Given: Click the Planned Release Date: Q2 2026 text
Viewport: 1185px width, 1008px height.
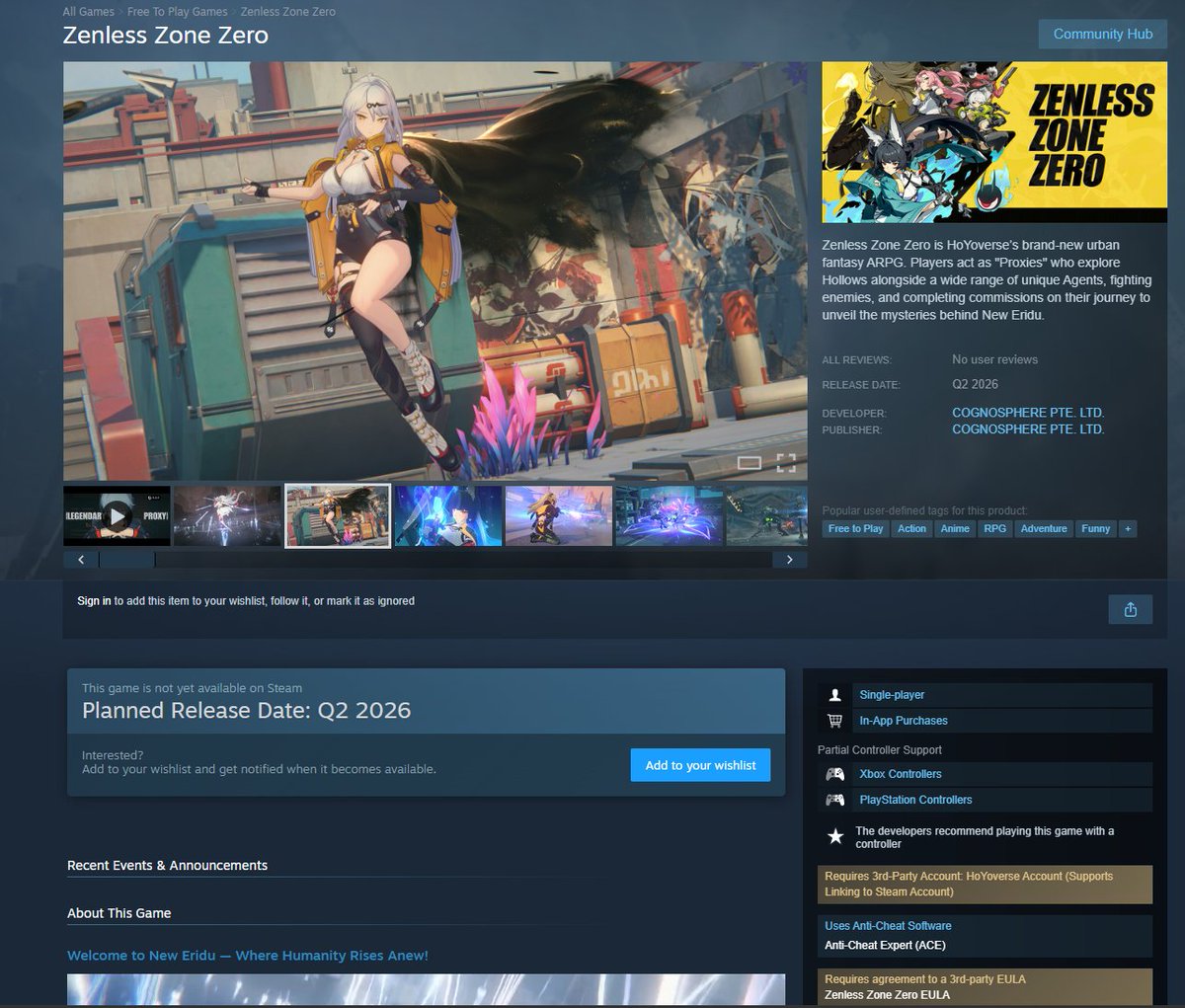Looking at the screenshot, I should click(x=246, y=711).
